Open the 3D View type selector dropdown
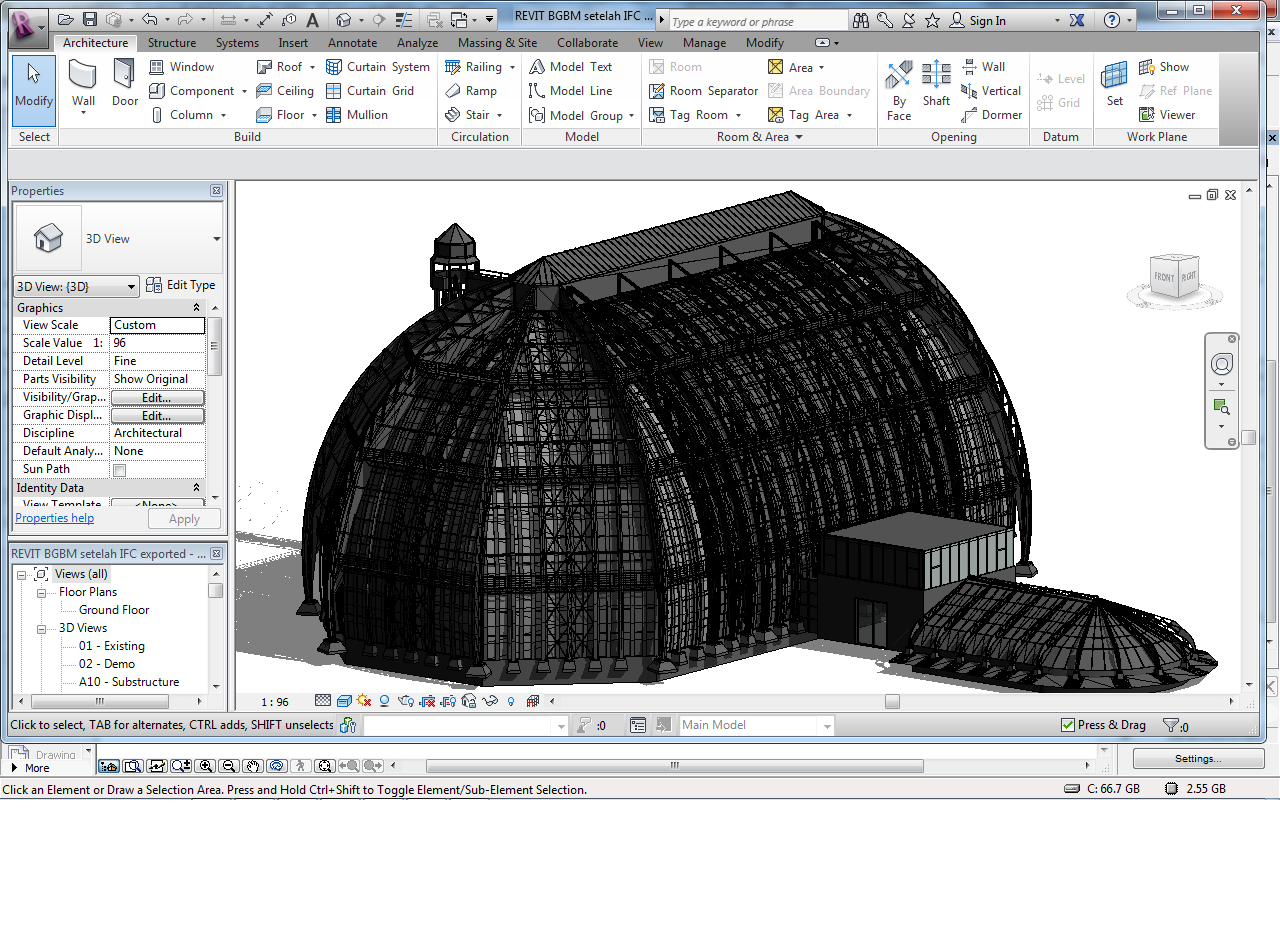This screenshot has width=1280, height=949. point(217,239)
